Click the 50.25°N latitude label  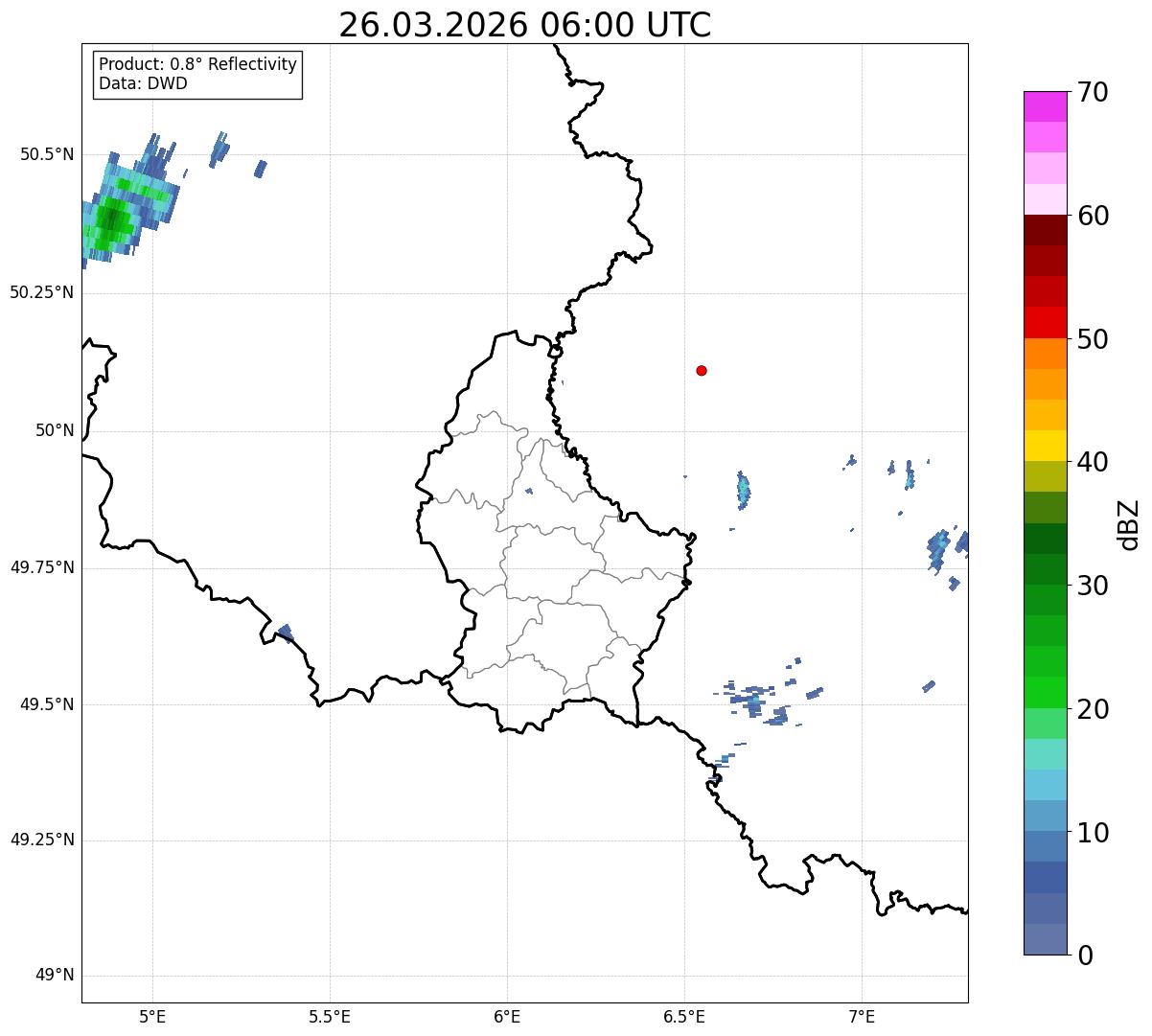click(42, 292)
